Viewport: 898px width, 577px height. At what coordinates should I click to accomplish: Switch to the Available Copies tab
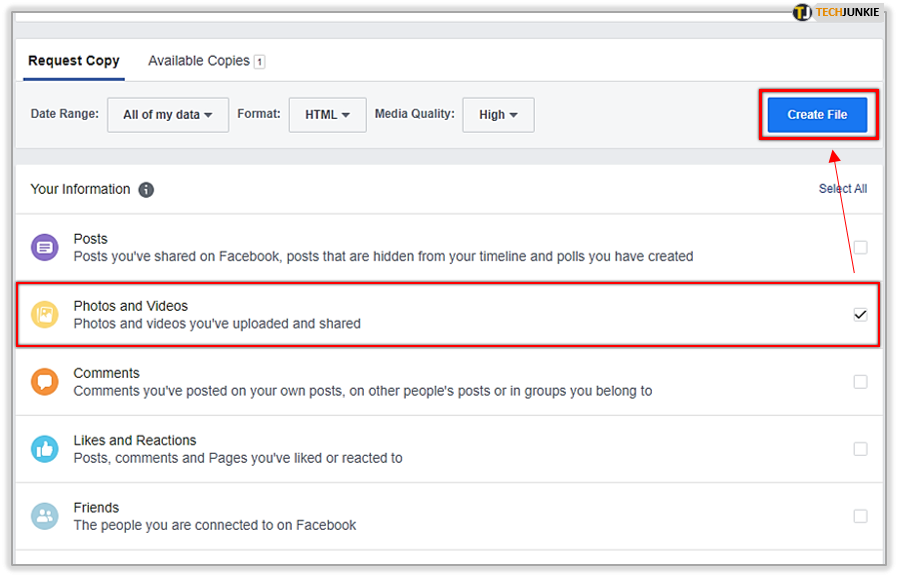click(199, 61)
